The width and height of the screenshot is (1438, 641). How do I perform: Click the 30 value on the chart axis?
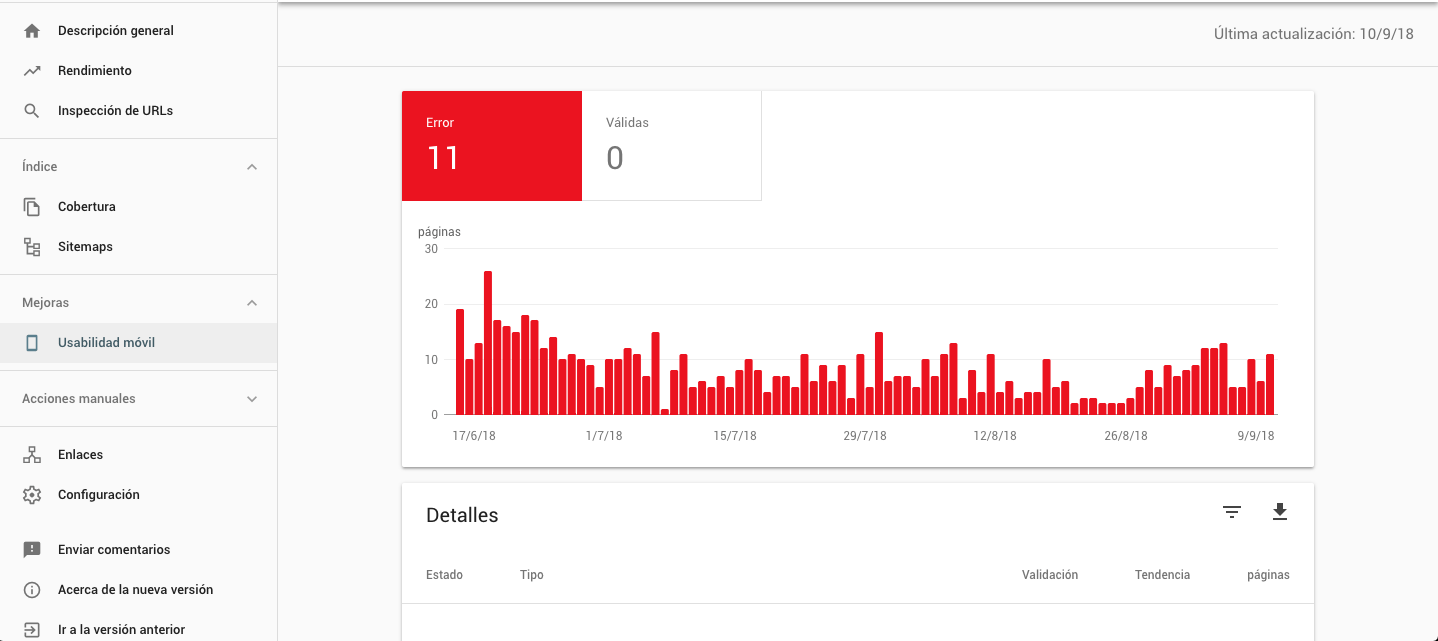(x=431, y=249)
